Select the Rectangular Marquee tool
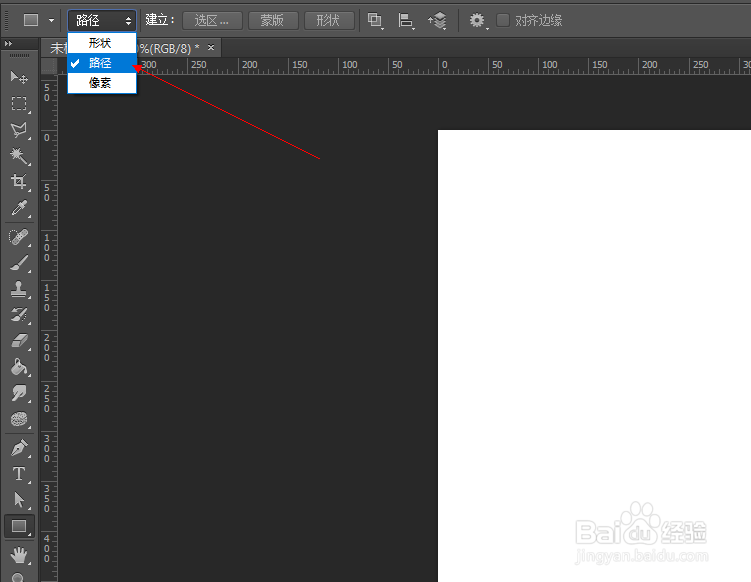751x582 pixels. pyautogui.click(x=19, y=103)
